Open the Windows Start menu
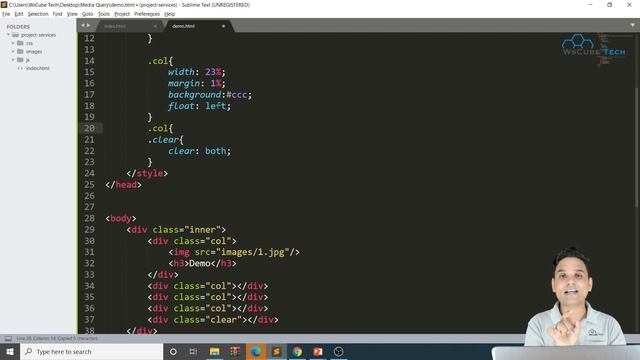This screenshot has height=360, width=640. click(x=10, y=352)
